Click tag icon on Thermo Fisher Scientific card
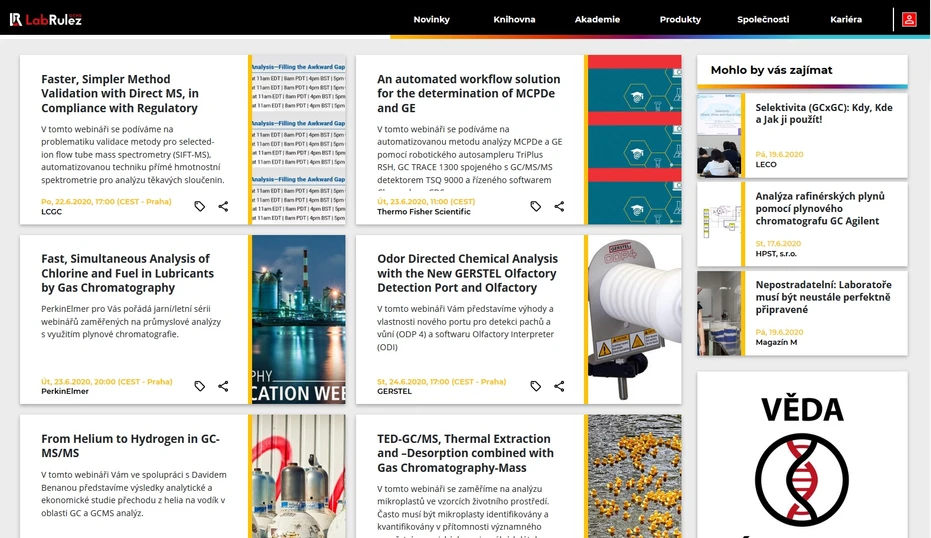 coord(536,206)
